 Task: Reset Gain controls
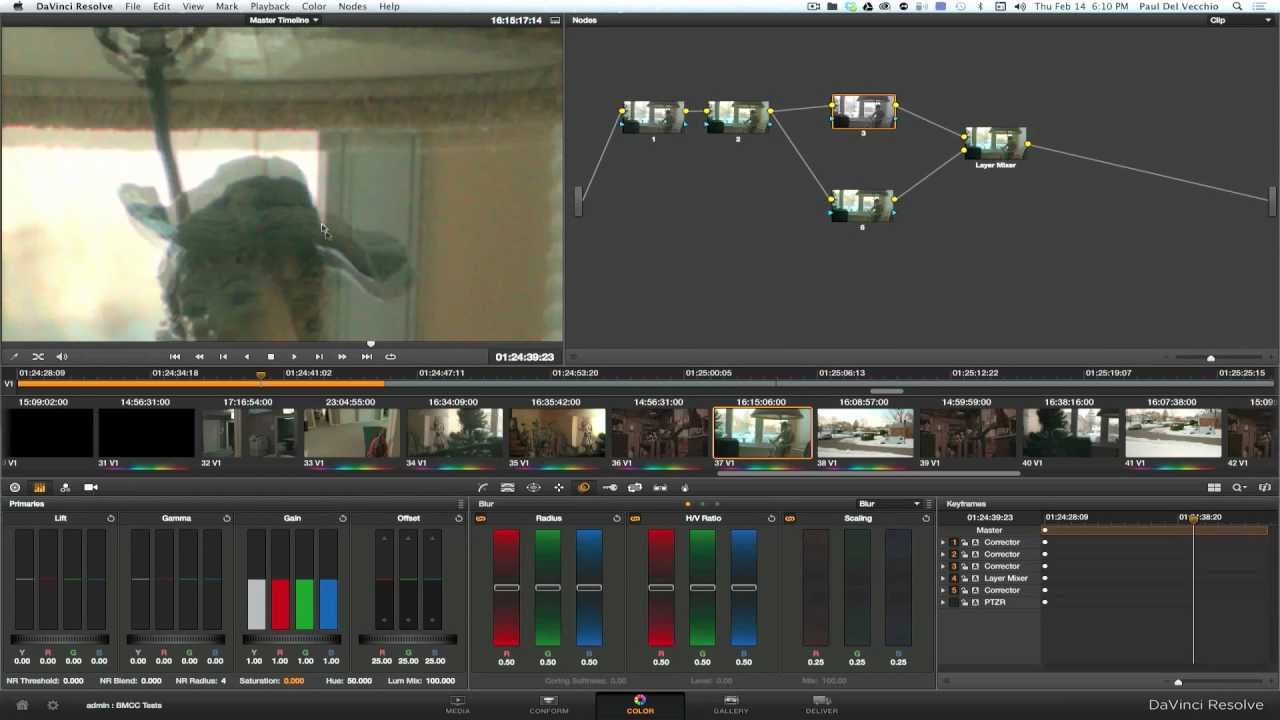click(x=343, y=518)
